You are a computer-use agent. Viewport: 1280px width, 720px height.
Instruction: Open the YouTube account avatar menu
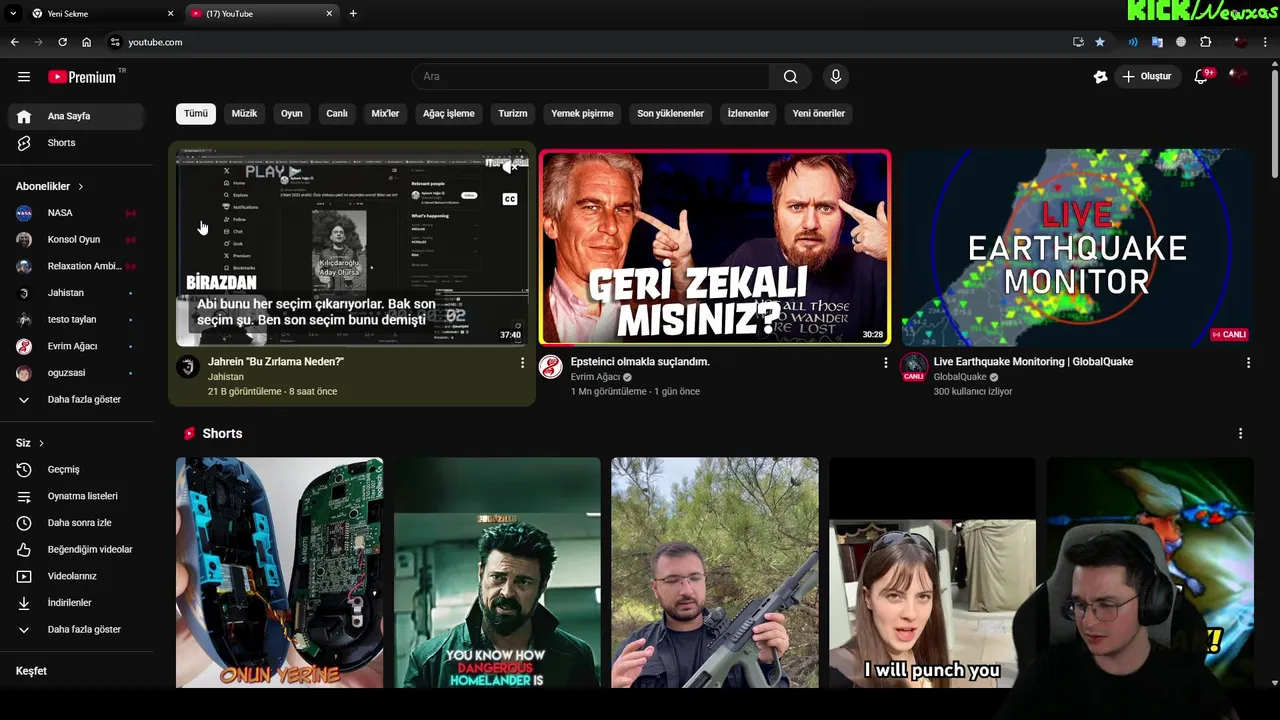1240,77
